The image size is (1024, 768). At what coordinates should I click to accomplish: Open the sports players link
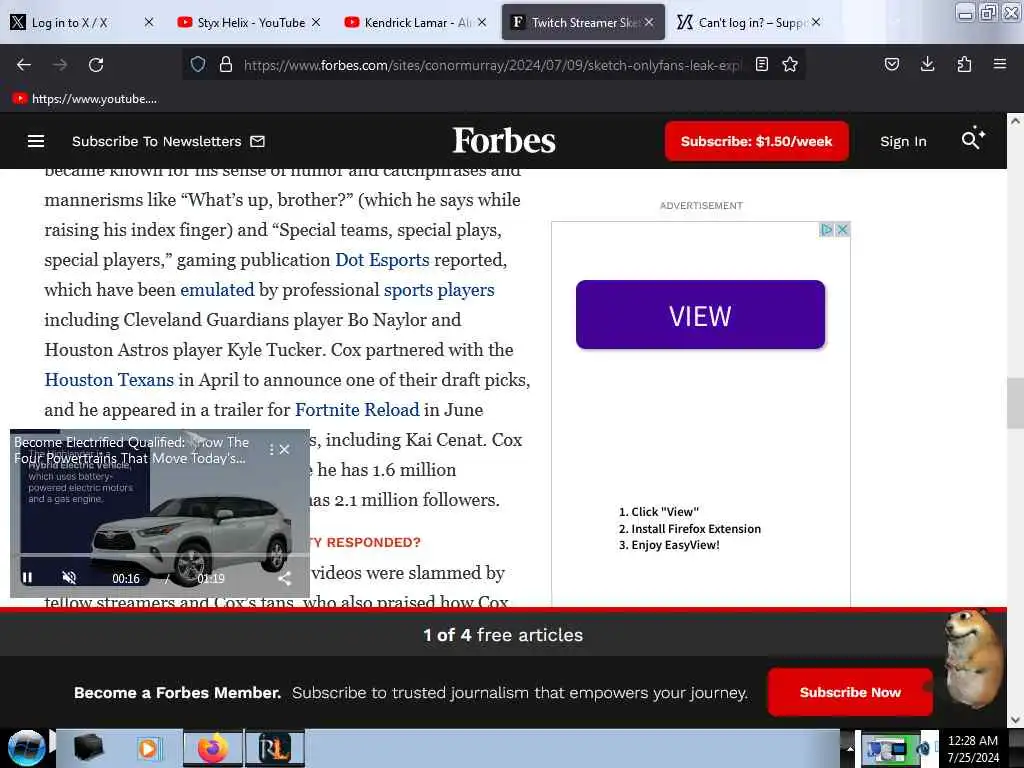pyautogui.click(x=439, y=290)
